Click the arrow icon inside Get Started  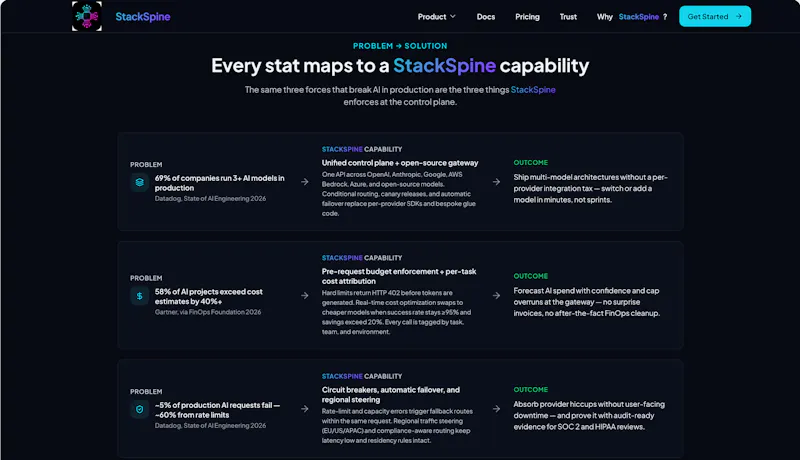[x=738, y=16]
